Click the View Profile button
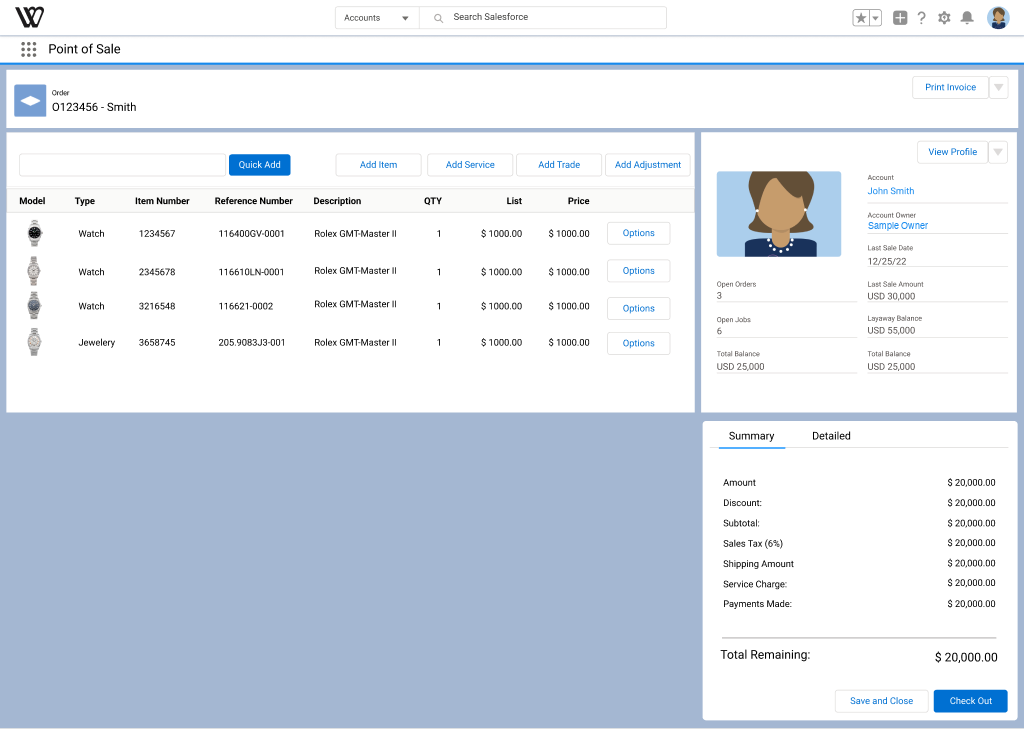Screen dimensions: 1024x729 coord(953,152)
